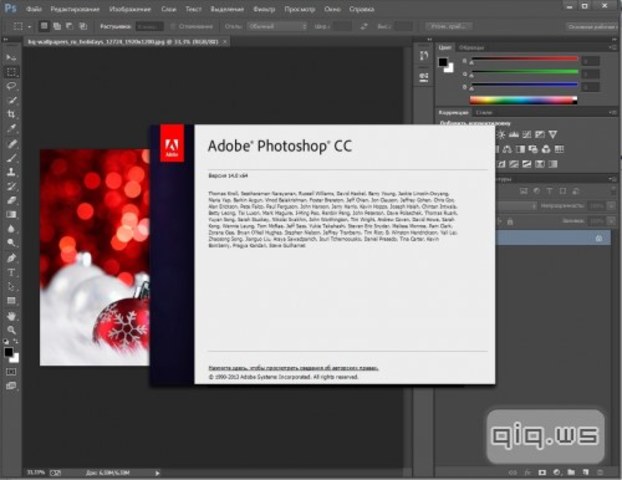Select the Blur tool
The image size is (622, 480).
point(11,229)
